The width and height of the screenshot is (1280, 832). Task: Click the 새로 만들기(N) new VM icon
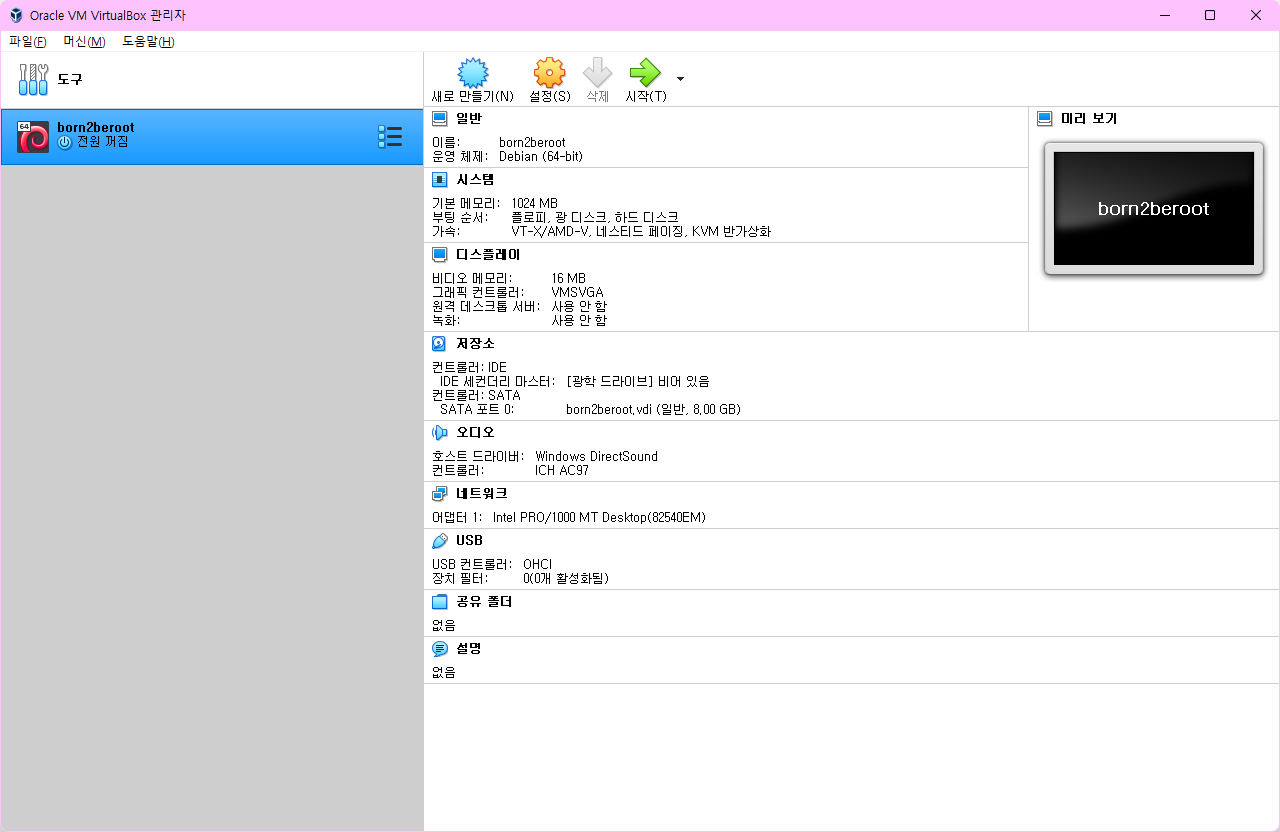point(473,72)
